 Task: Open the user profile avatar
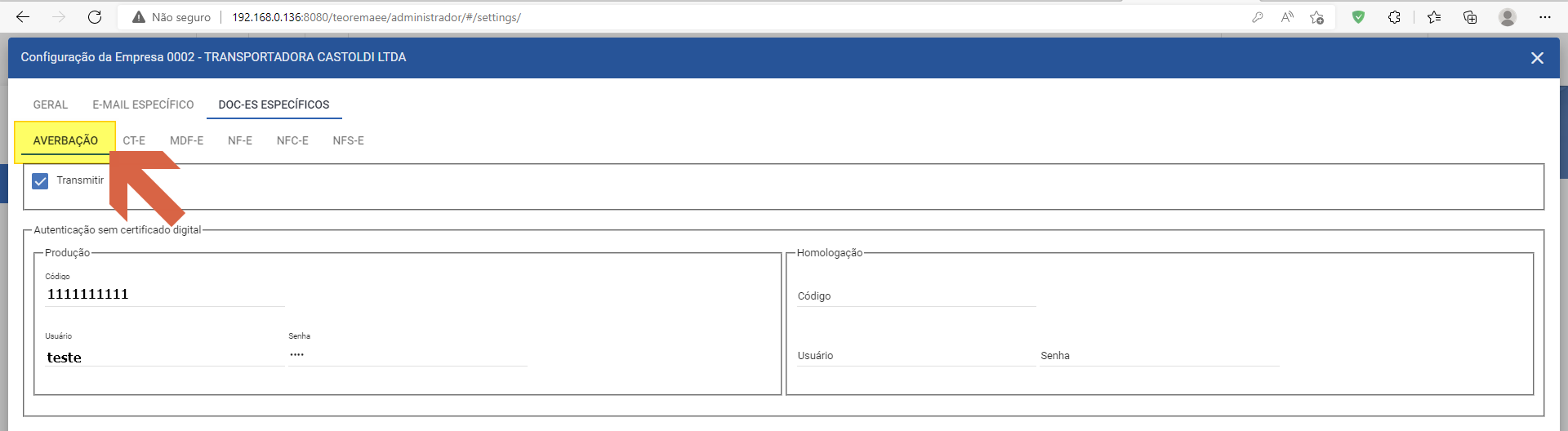[x=1508, y=16]
